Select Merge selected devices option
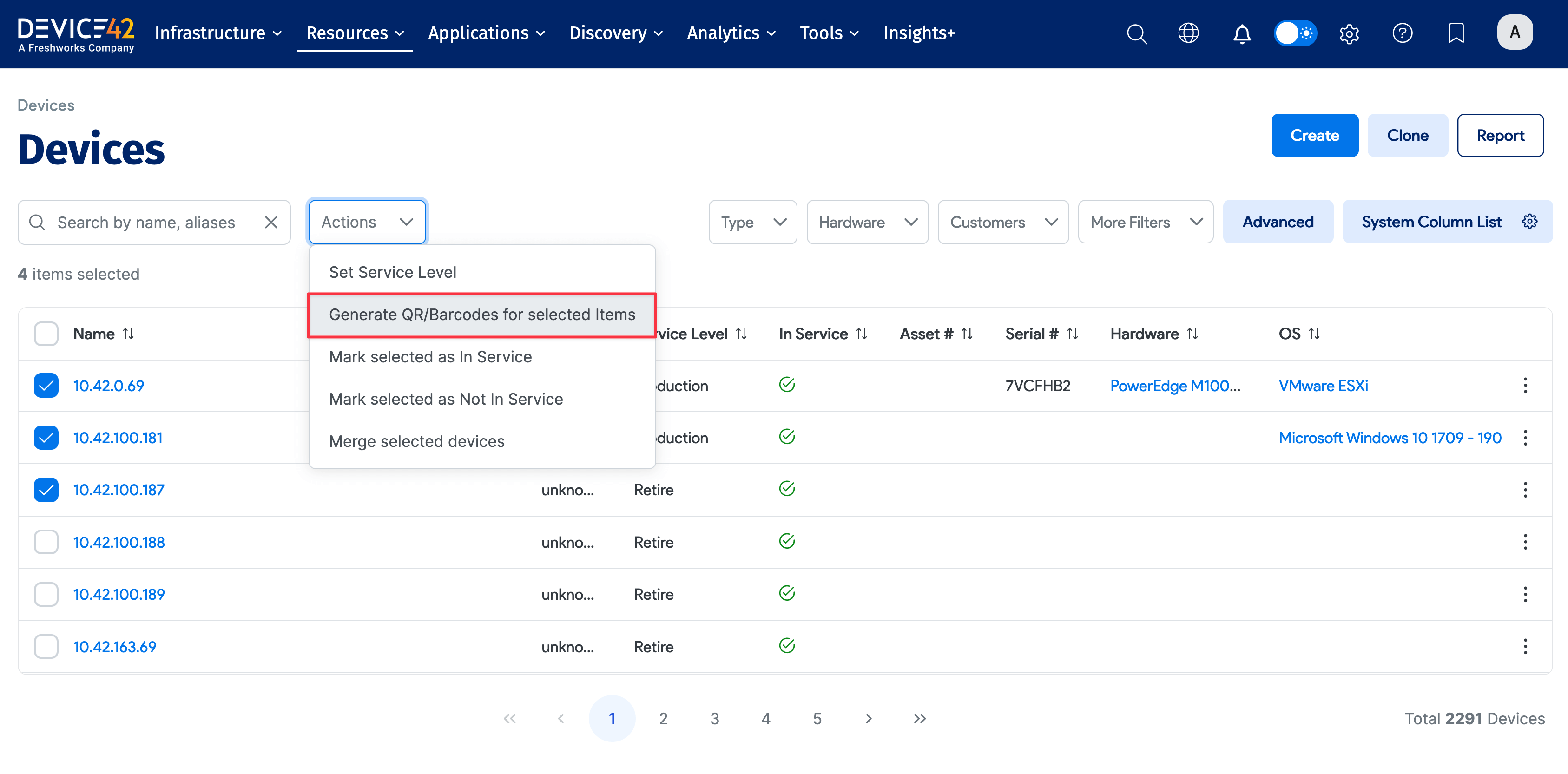The image size is (1568, 774). 416,441
